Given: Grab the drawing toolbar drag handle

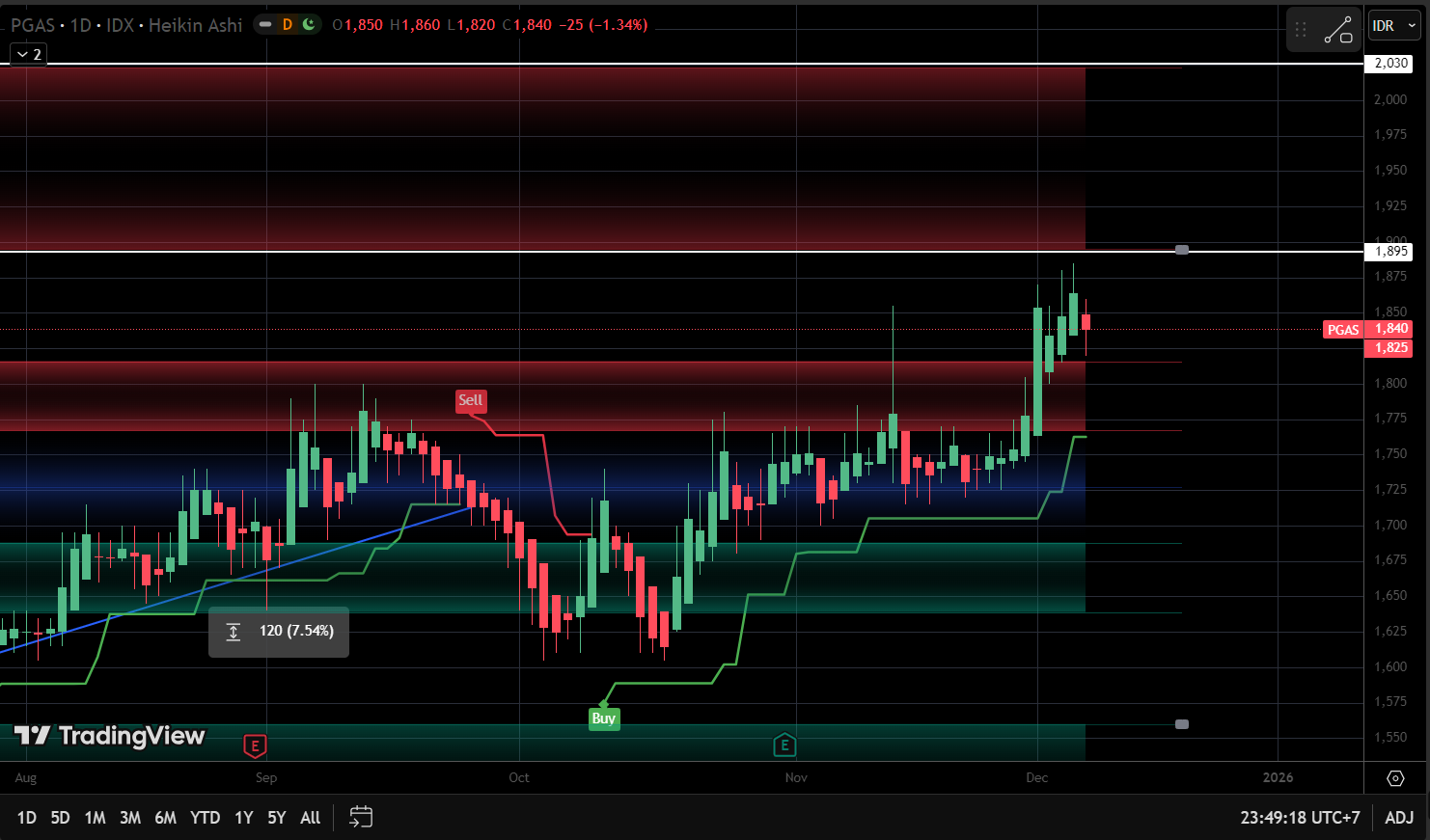Looking at the screenshot, I should (x=1301, y=30).
